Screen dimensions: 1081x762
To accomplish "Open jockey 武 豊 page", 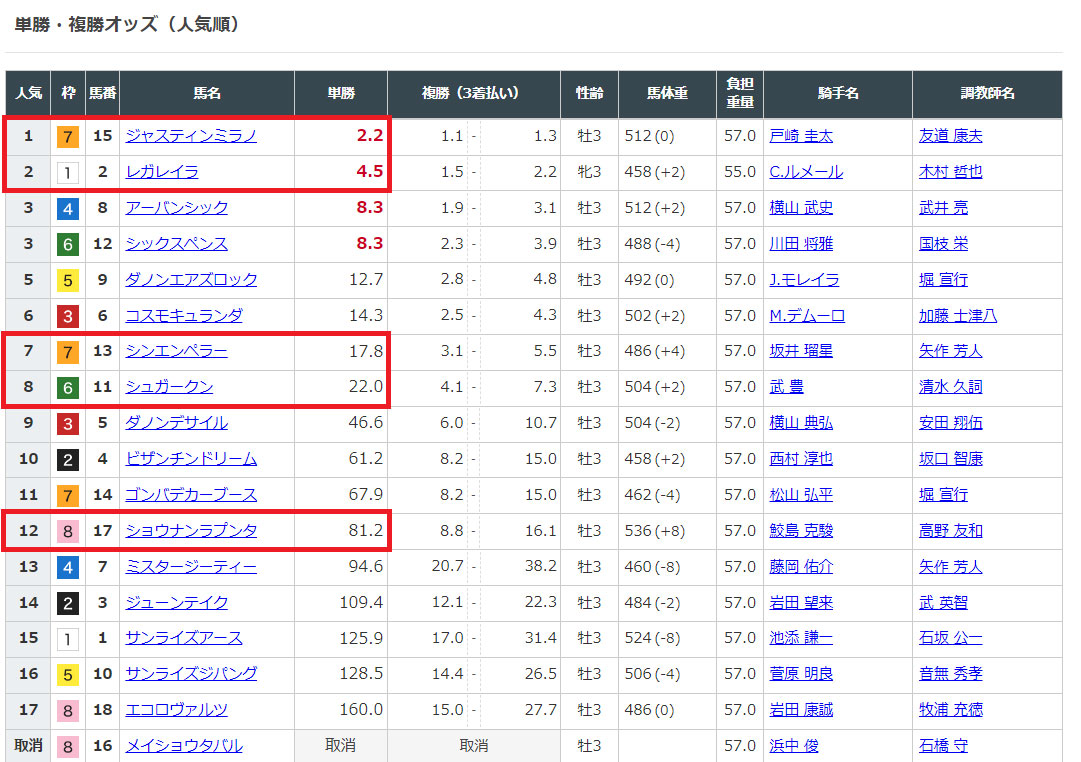I will pyautogui.click(x=786, y=387).
